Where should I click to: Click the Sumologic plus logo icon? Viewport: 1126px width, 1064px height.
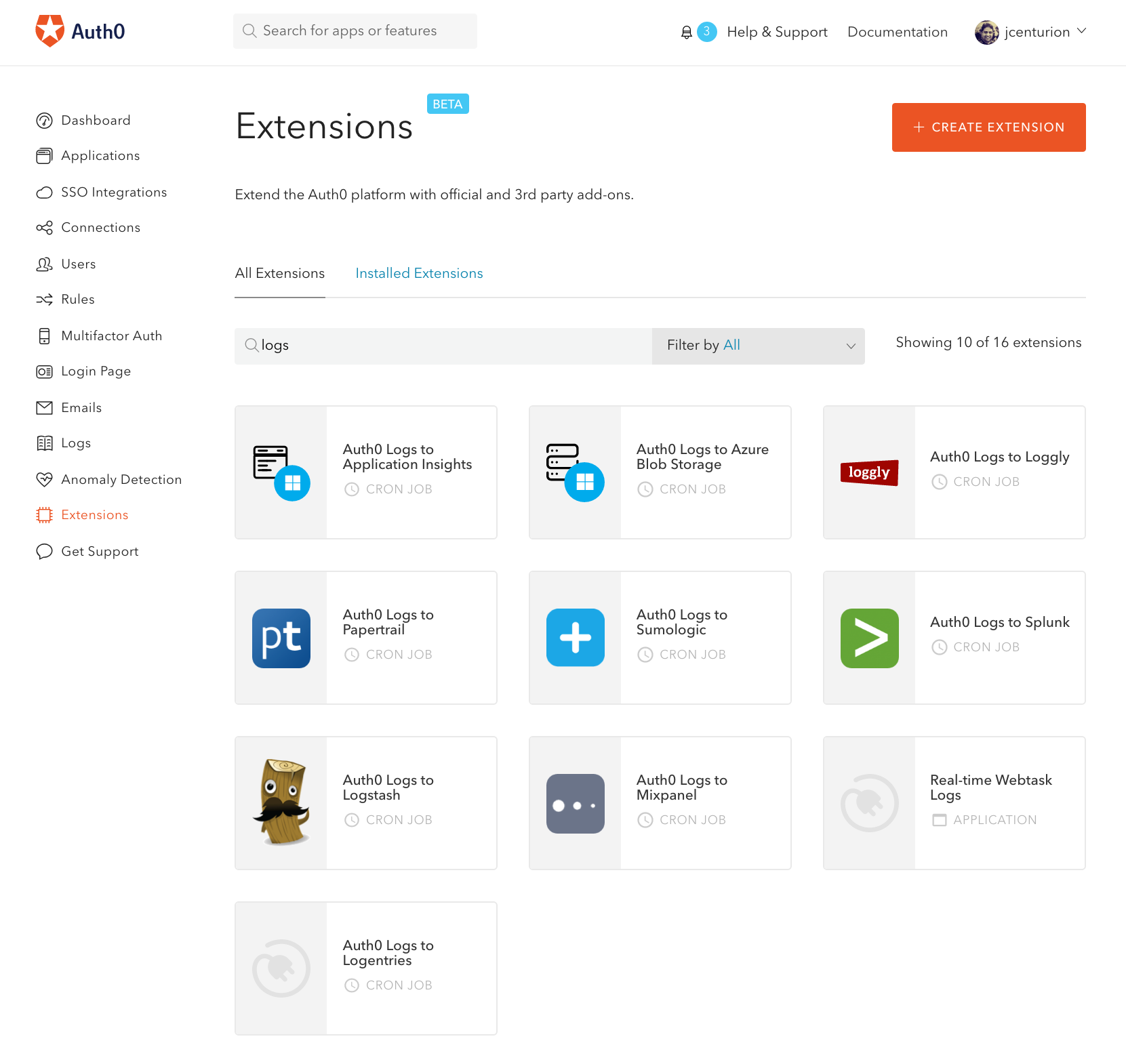click(x=576, y=638)
